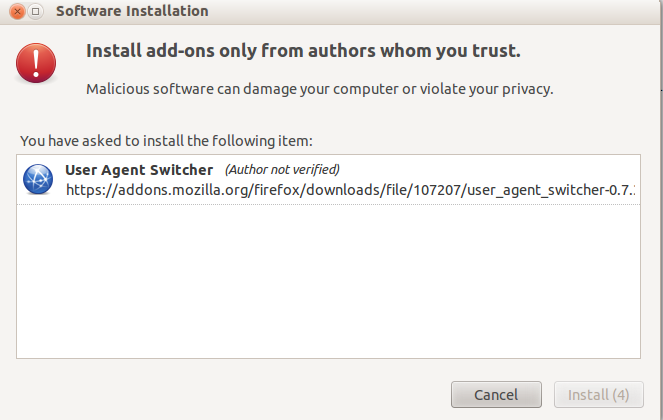Click empty dialog space left of Cancel
This screenshot has height=420, width=663.
[x=230, y=394]
